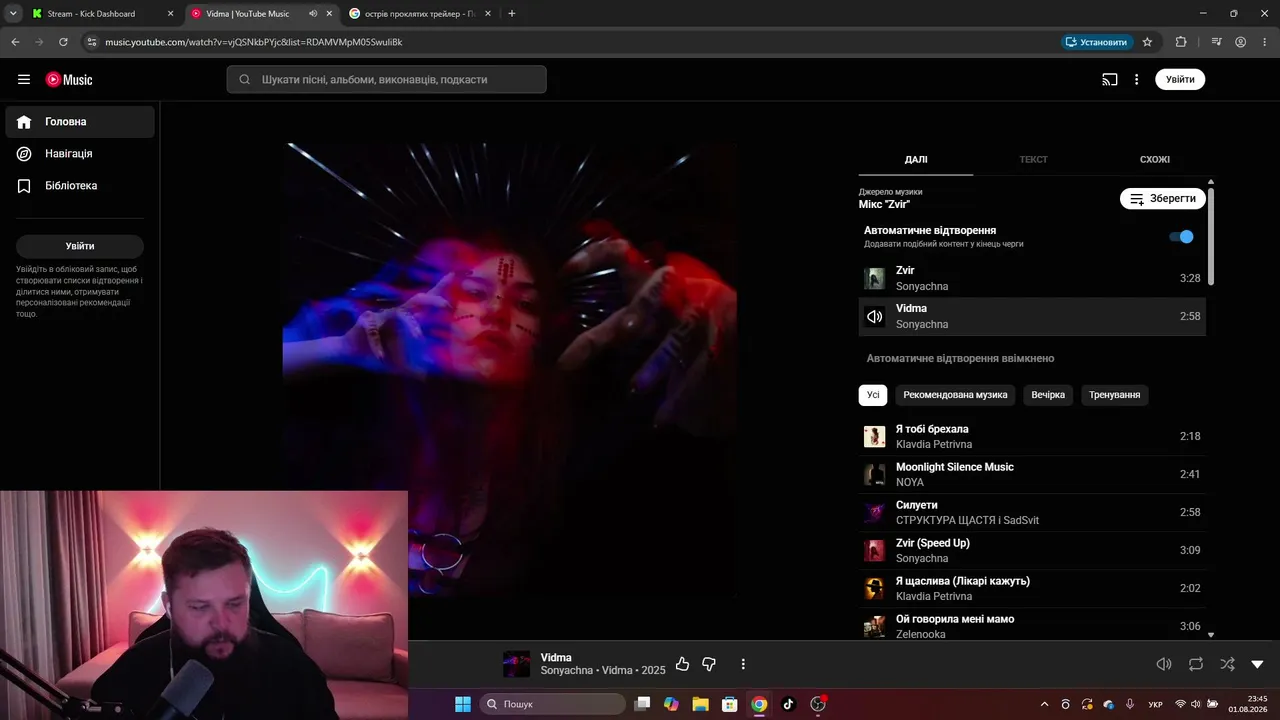
Task: Switch to the ДАЛІ queue tab
Action: pyautogui.click(x=916, y=160)
